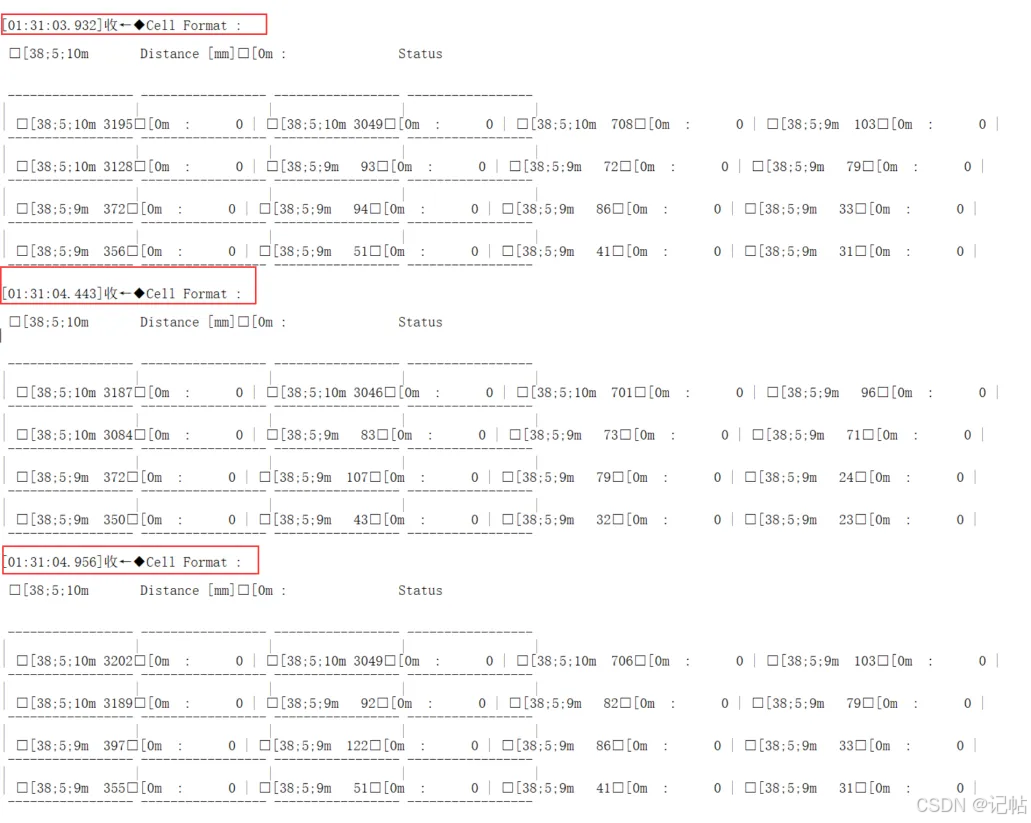Click the distance value 3128
Viewport: 1031px width, 823px height.
click(118, 166)
